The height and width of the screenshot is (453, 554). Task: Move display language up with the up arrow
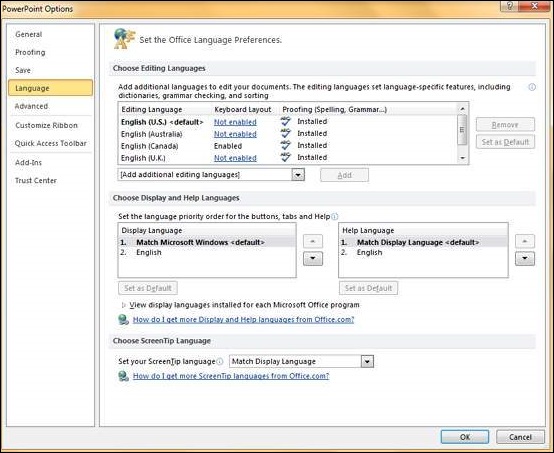313,241
